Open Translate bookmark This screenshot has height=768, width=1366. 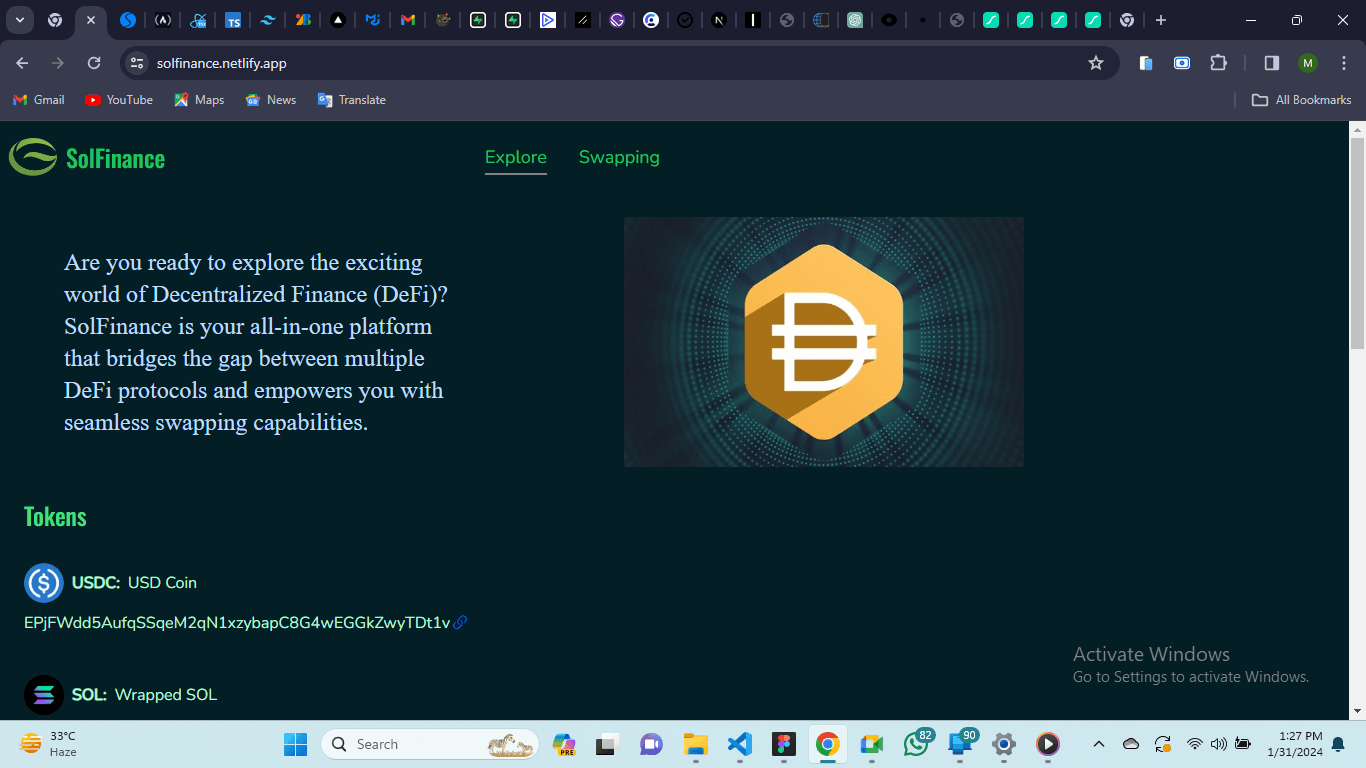[x=352, y=100]
